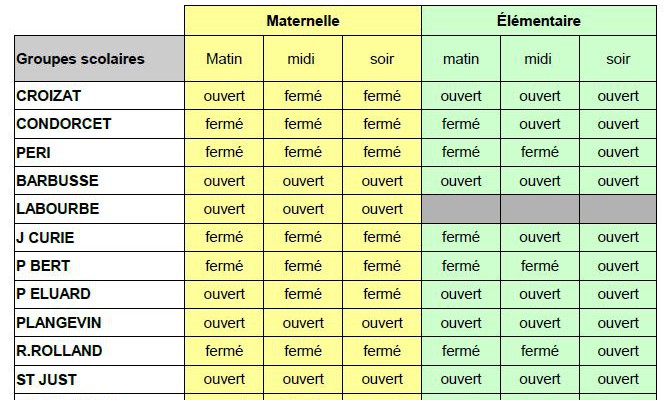Select the ST JUST row label
Image resolution: width=669 pixels, height=400 pixels.
pyautogui.click(x=99, y=379)
